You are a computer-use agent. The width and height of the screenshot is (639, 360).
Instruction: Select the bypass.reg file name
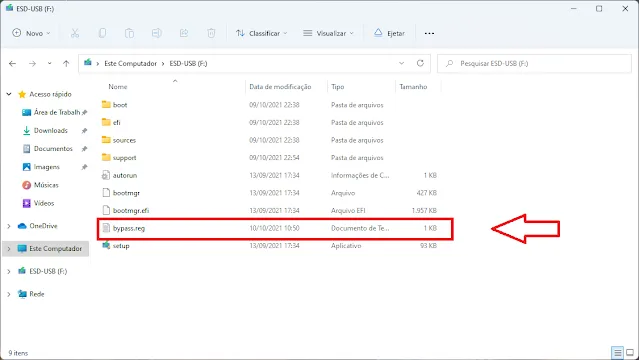pyautogui.click(x=129, y=228)
